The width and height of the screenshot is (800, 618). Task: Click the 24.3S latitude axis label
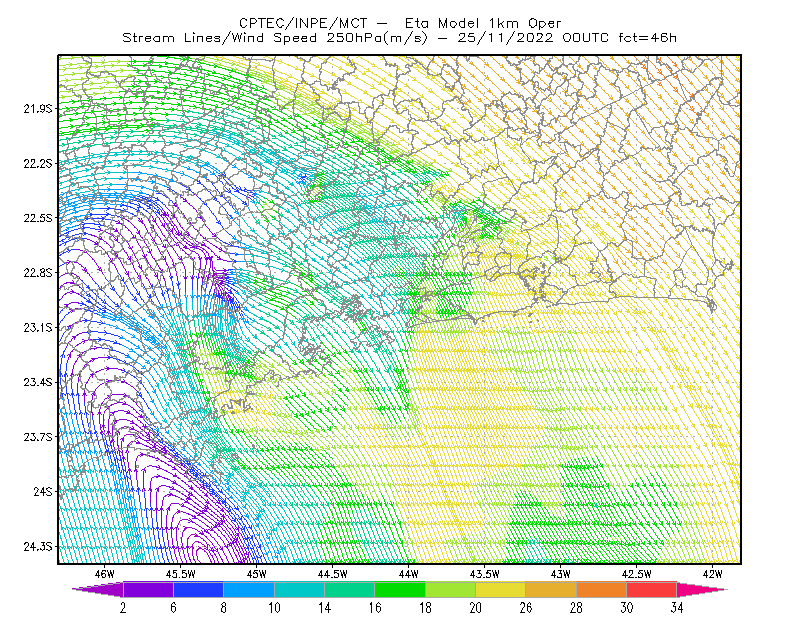tap(38, 547)
